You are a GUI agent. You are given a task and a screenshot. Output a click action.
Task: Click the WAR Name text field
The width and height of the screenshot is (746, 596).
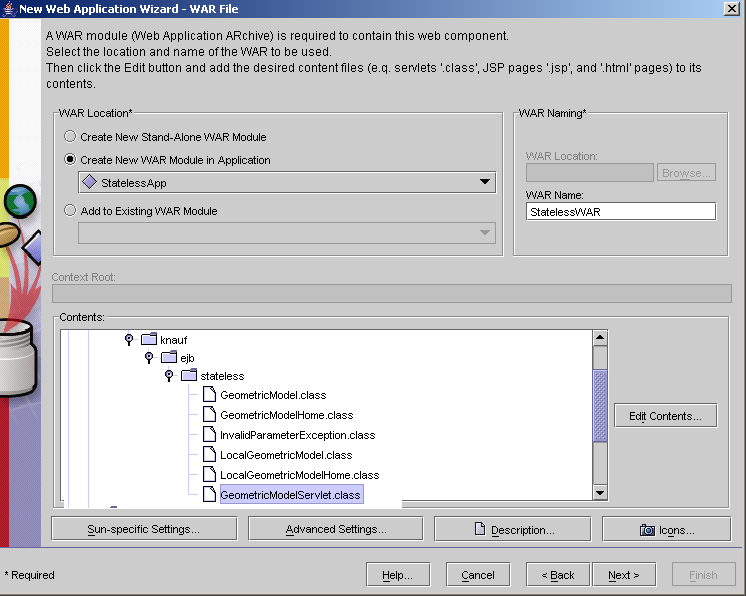[x=620, y=211]
